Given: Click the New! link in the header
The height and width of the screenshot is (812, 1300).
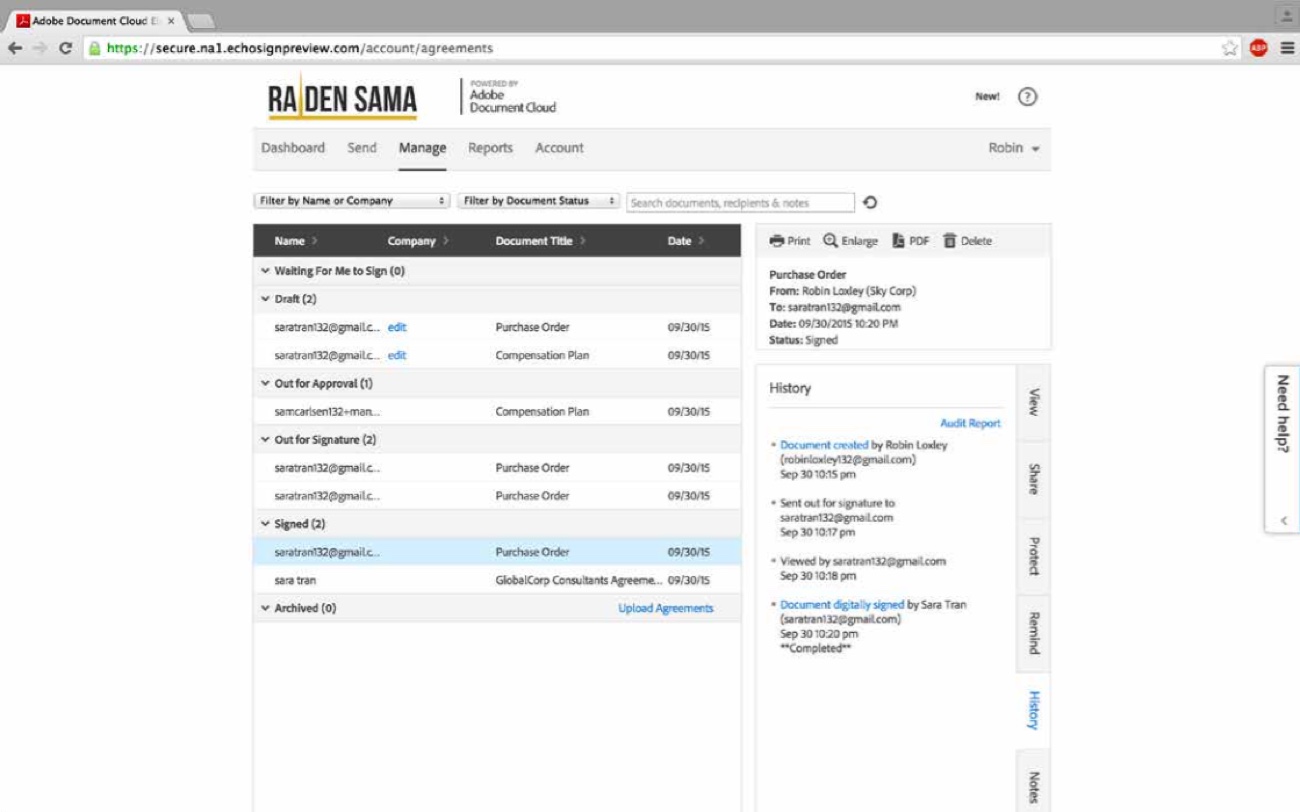Looking at the screenshot, I should tap(987, 97).
